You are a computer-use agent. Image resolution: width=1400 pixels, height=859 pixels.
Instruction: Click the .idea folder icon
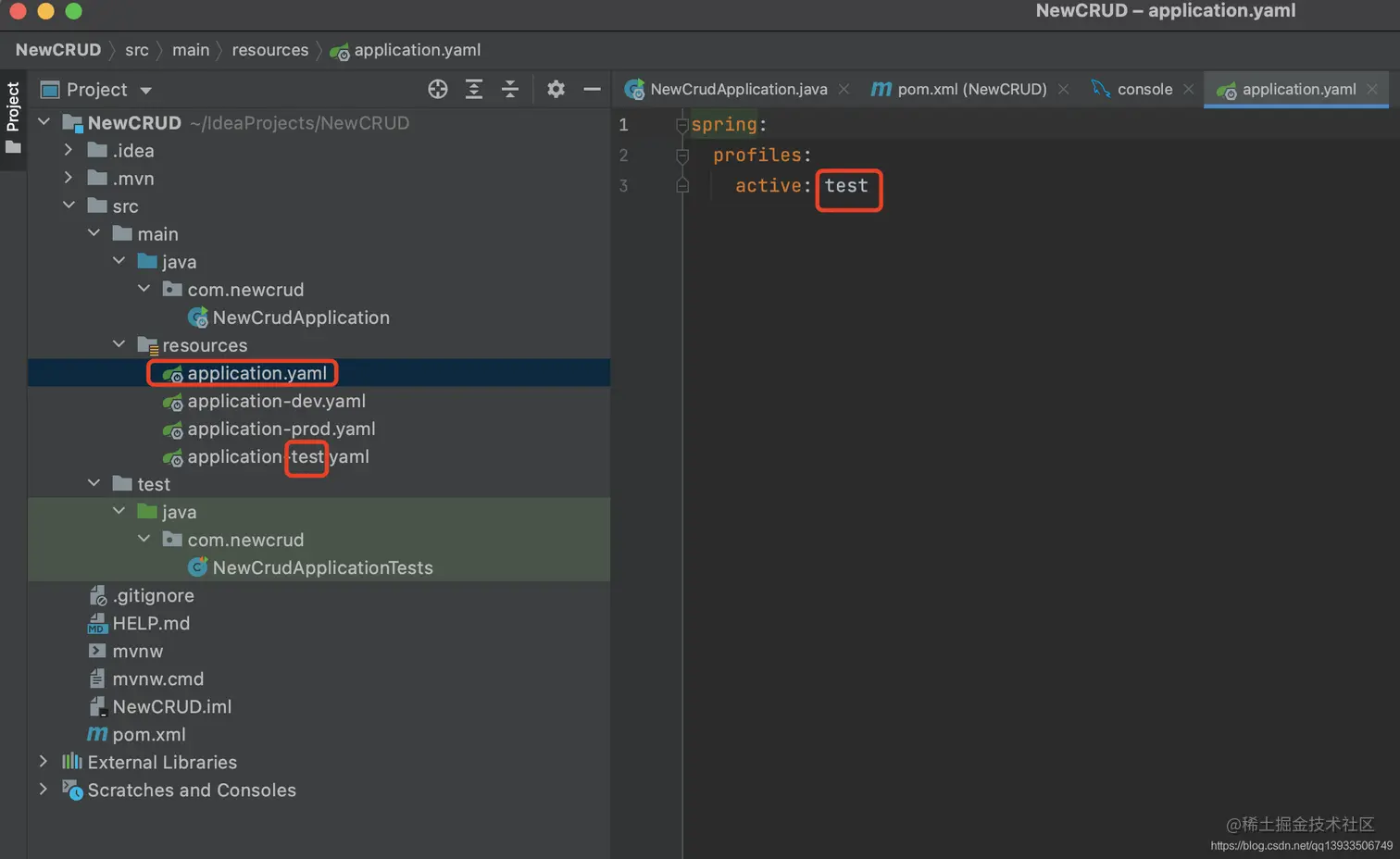coord(97,150)
